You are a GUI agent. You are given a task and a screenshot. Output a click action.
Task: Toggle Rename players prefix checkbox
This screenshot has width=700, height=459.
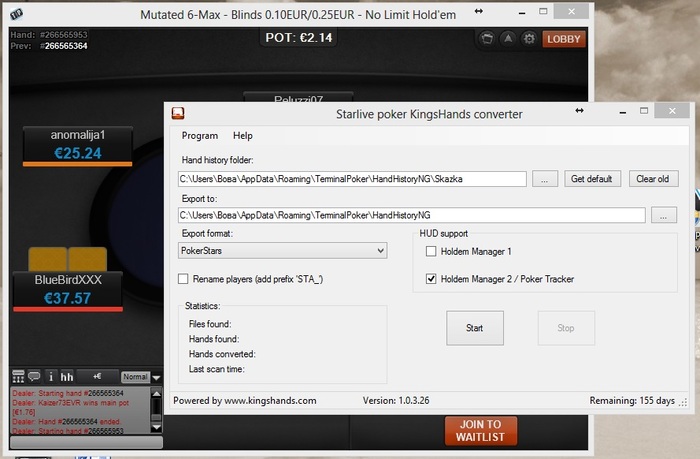pyautogui.click(x=183, y=279)
